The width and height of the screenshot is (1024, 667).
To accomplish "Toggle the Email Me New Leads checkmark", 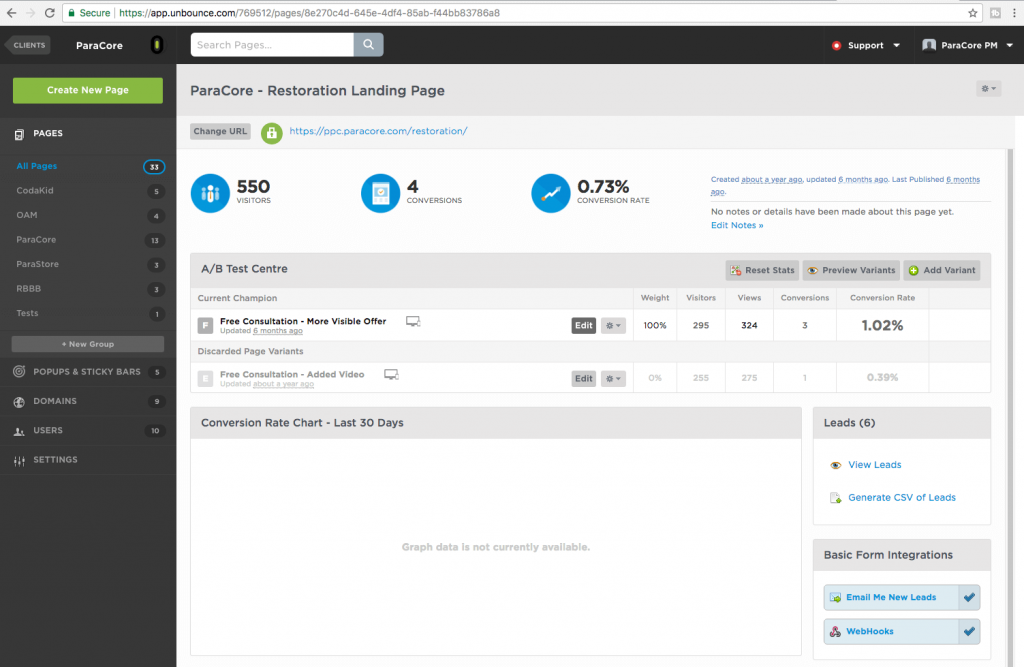I will [969, 597].
